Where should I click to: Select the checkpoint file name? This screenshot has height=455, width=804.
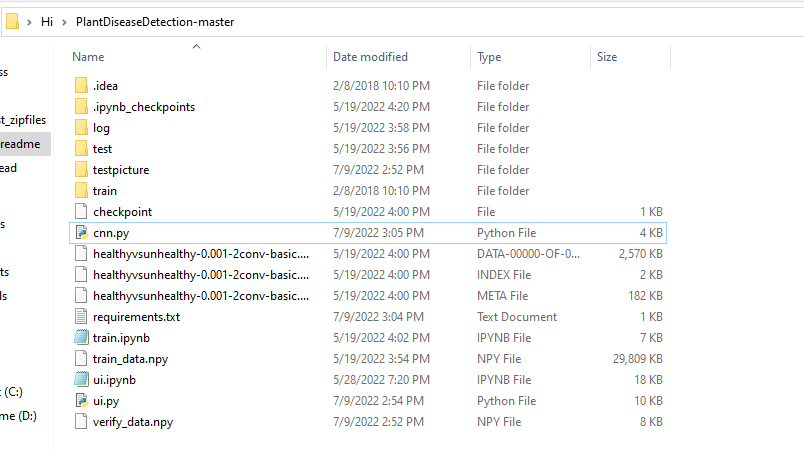pos(123,212)
